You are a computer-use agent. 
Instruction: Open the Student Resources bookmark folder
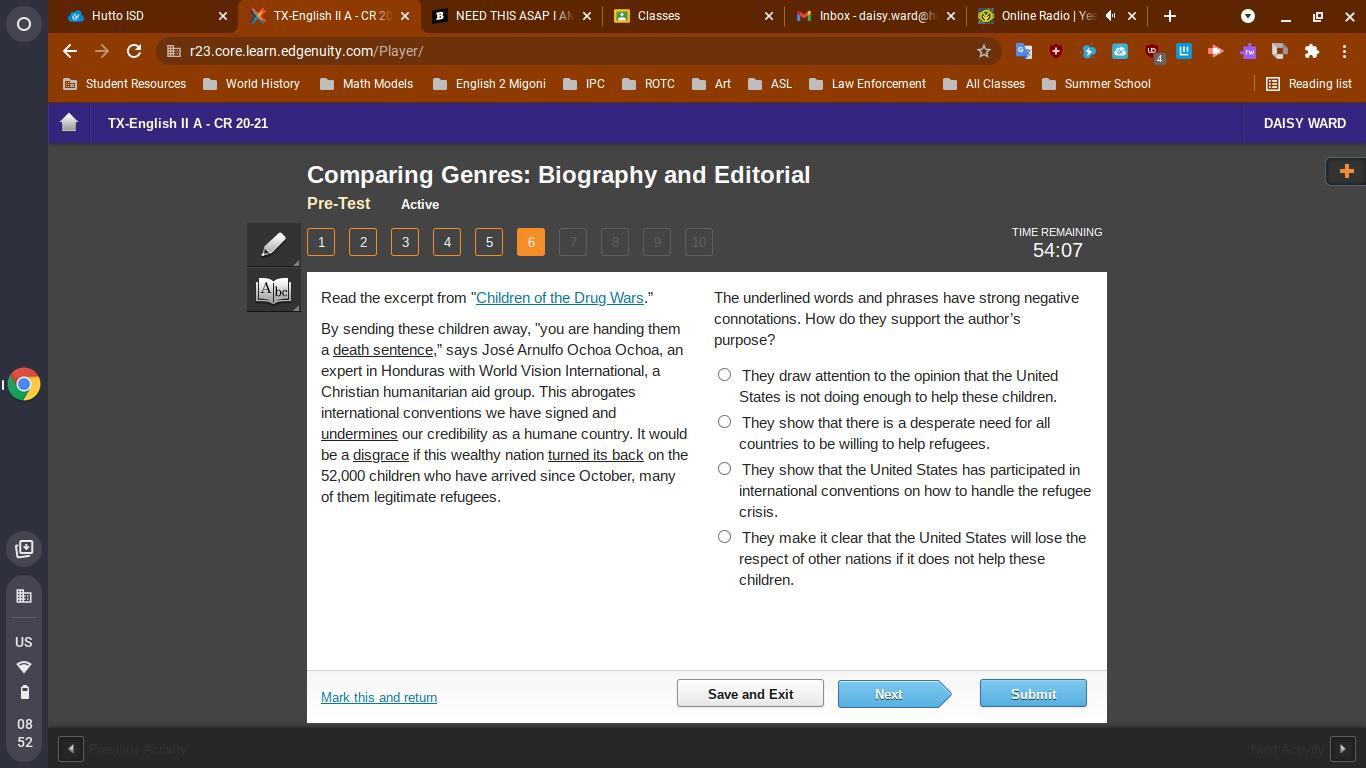tap(124, 84)
